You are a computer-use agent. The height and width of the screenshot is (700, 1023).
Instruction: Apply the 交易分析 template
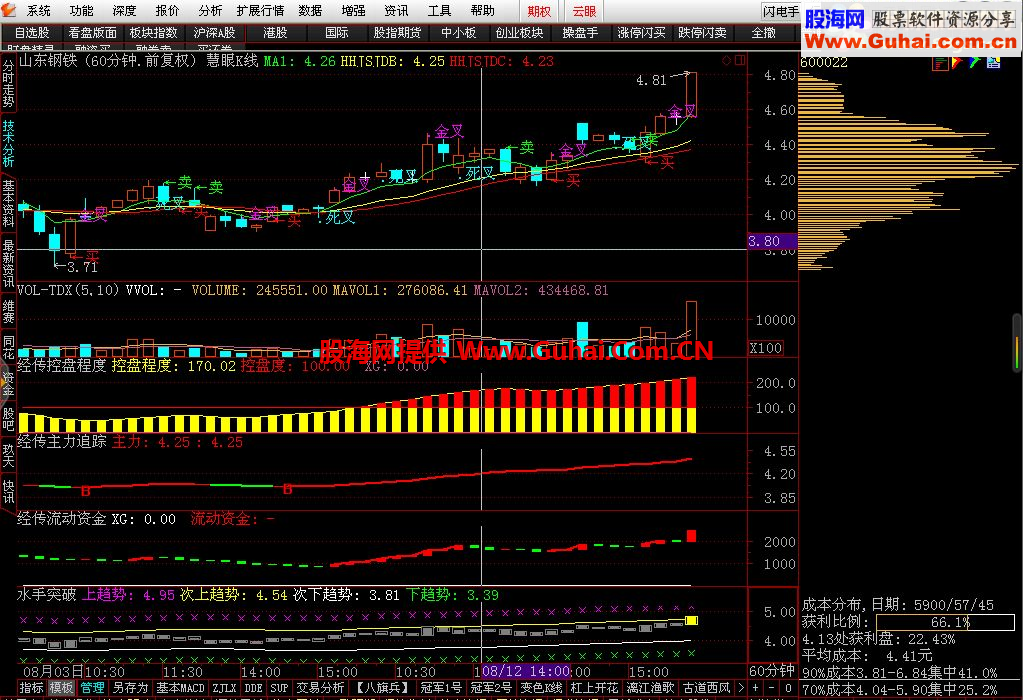[x=320, y=688]
